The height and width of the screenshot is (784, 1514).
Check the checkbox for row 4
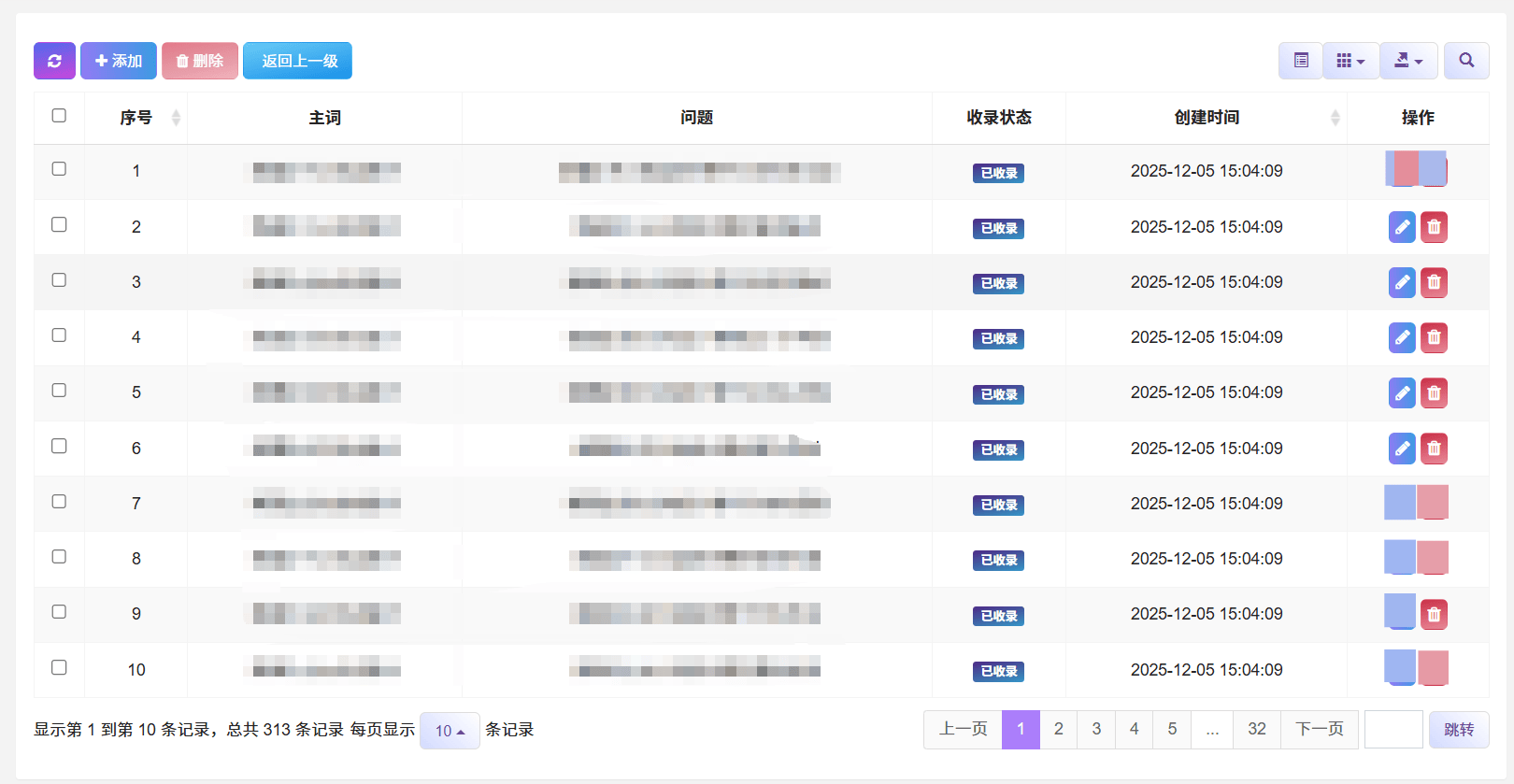pyautogui.click(x=59, y=335)
